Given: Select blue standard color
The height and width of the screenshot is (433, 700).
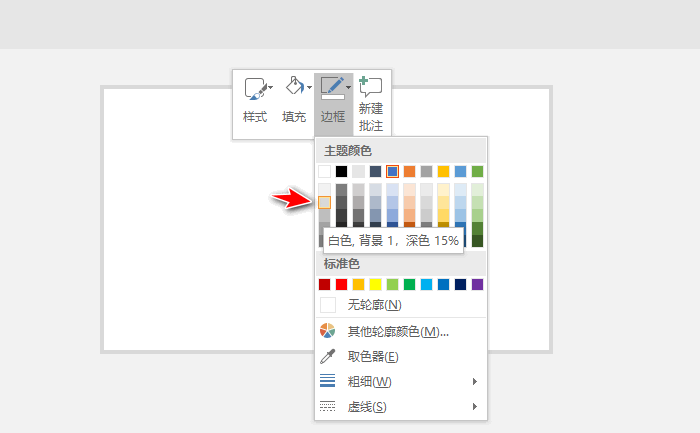Looking at the screenshot, I should (x=443, y=284).
